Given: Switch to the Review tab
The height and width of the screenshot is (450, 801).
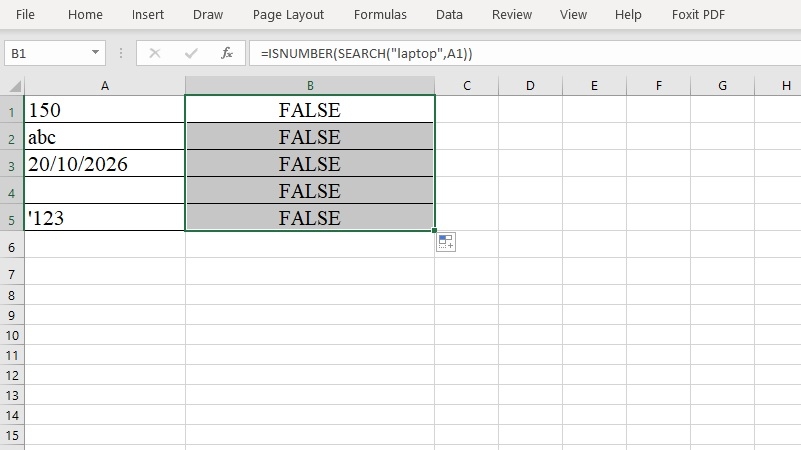Looking at the screenshot, I should click(x=512, y=15).
